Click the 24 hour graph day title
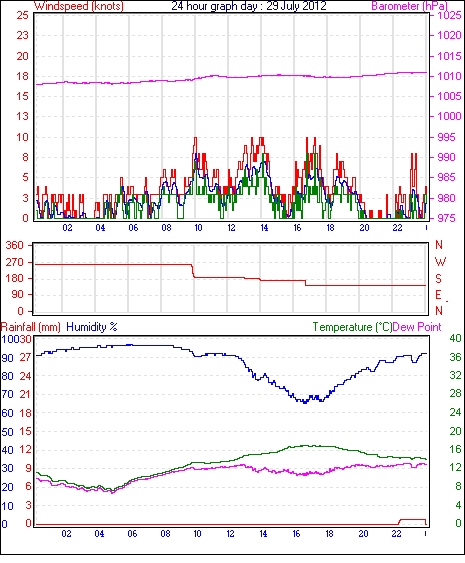This screenshot has width=465, height=563. (248, 6)
